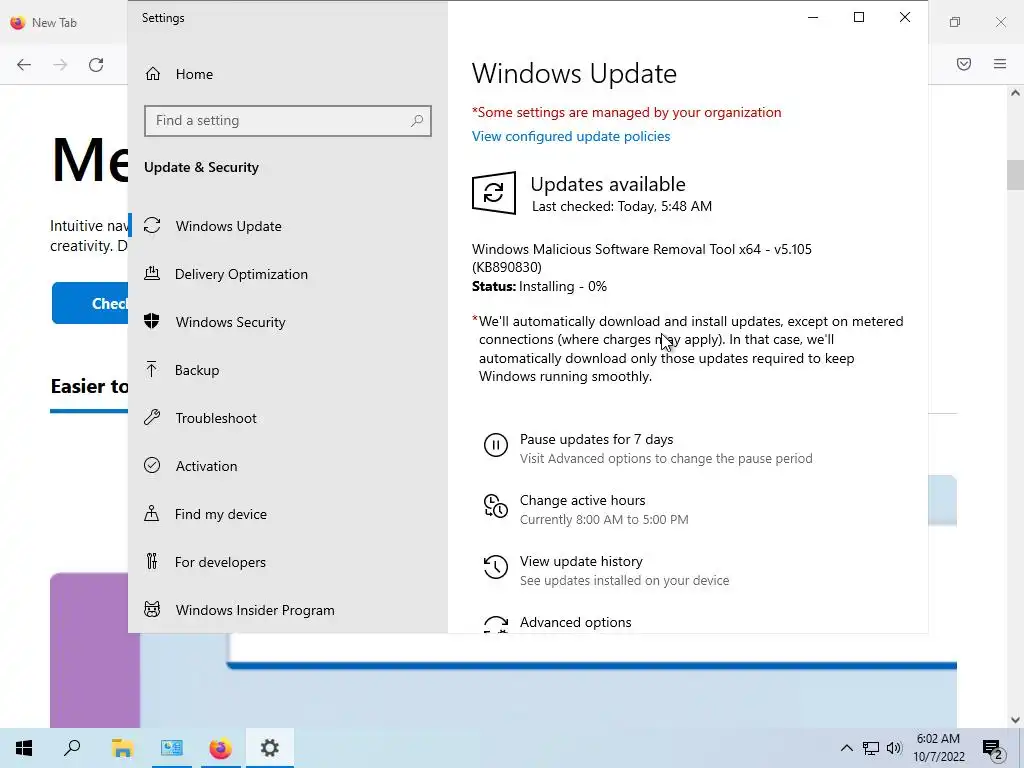Click the blue Check button in Firefox page
Image resolution: width=1024 pixels, height=768 pixels.
coord(90,303)
